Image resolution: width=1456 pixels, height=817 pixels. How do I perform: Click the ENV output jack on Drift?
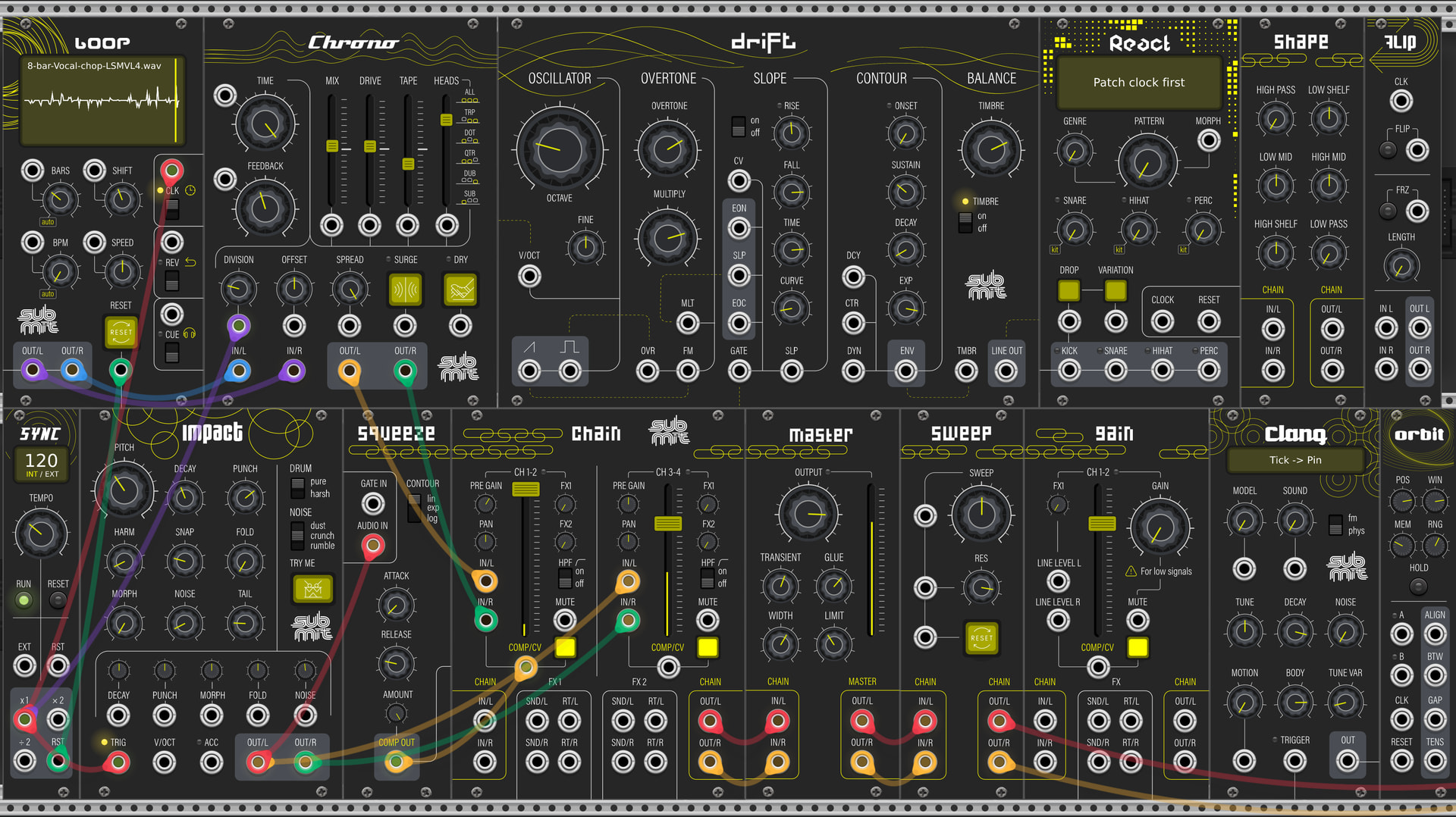[x=906, y=371]
